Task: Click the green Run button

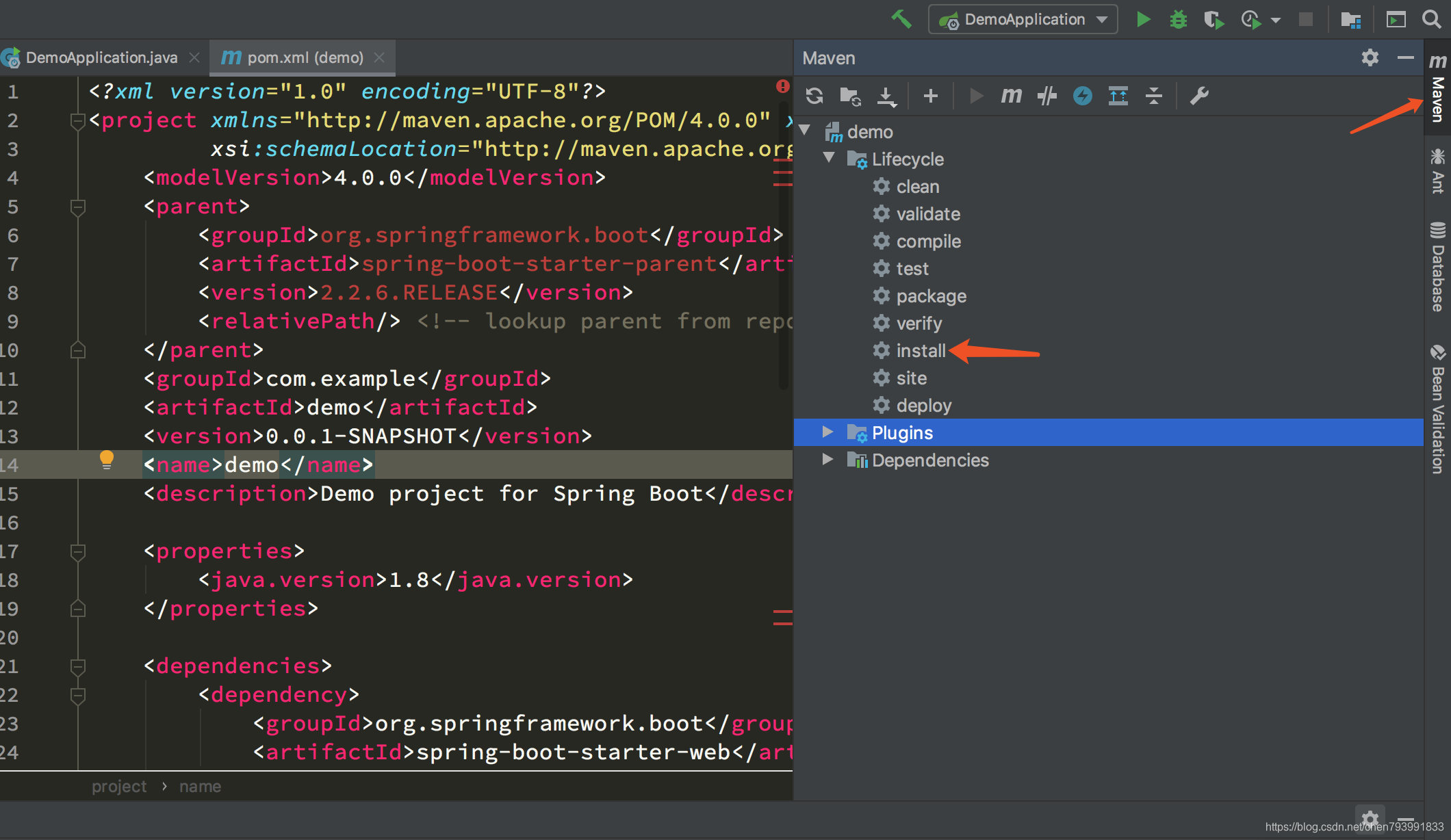Action: click(x=1143, y=19)
